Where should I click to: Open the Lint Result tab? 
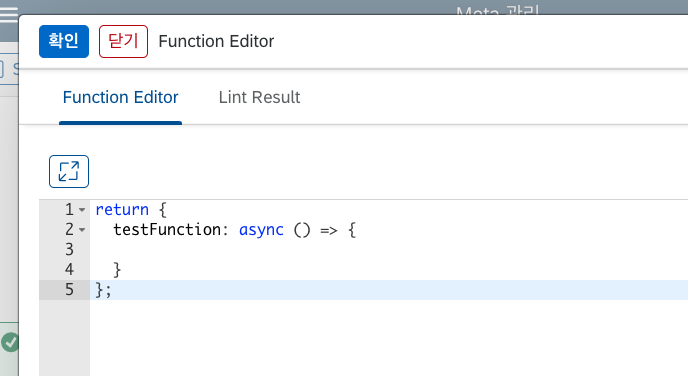click(259, 97)
